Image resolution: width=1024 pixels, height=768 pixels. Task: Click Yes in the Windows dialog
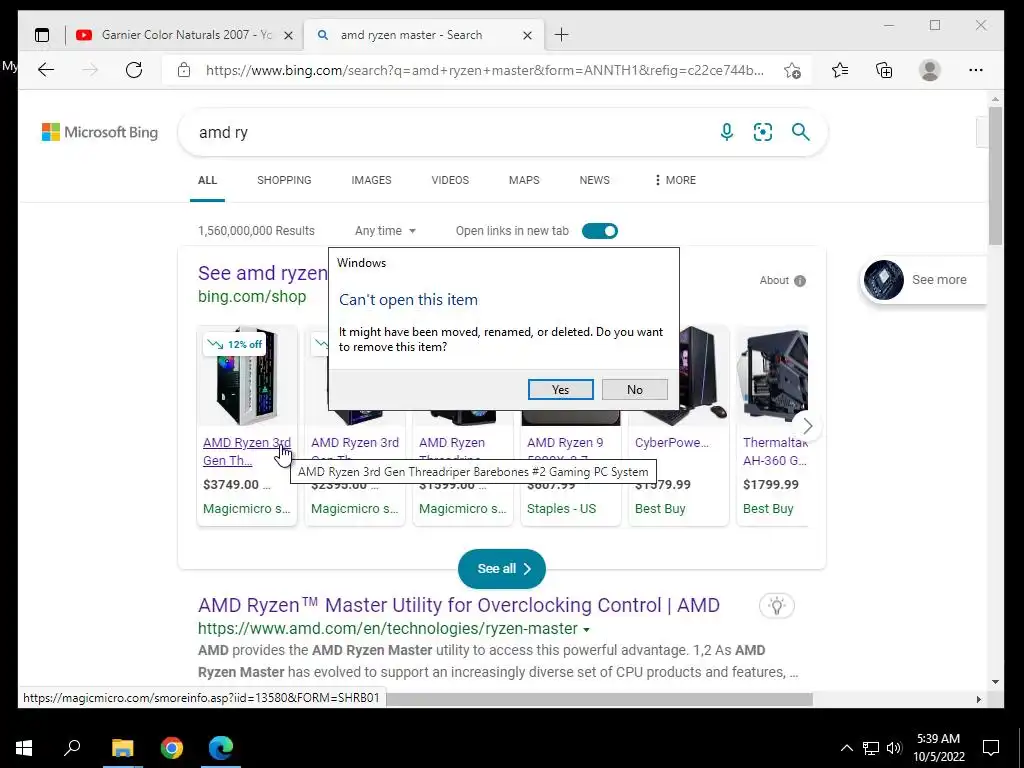[560, 390]
